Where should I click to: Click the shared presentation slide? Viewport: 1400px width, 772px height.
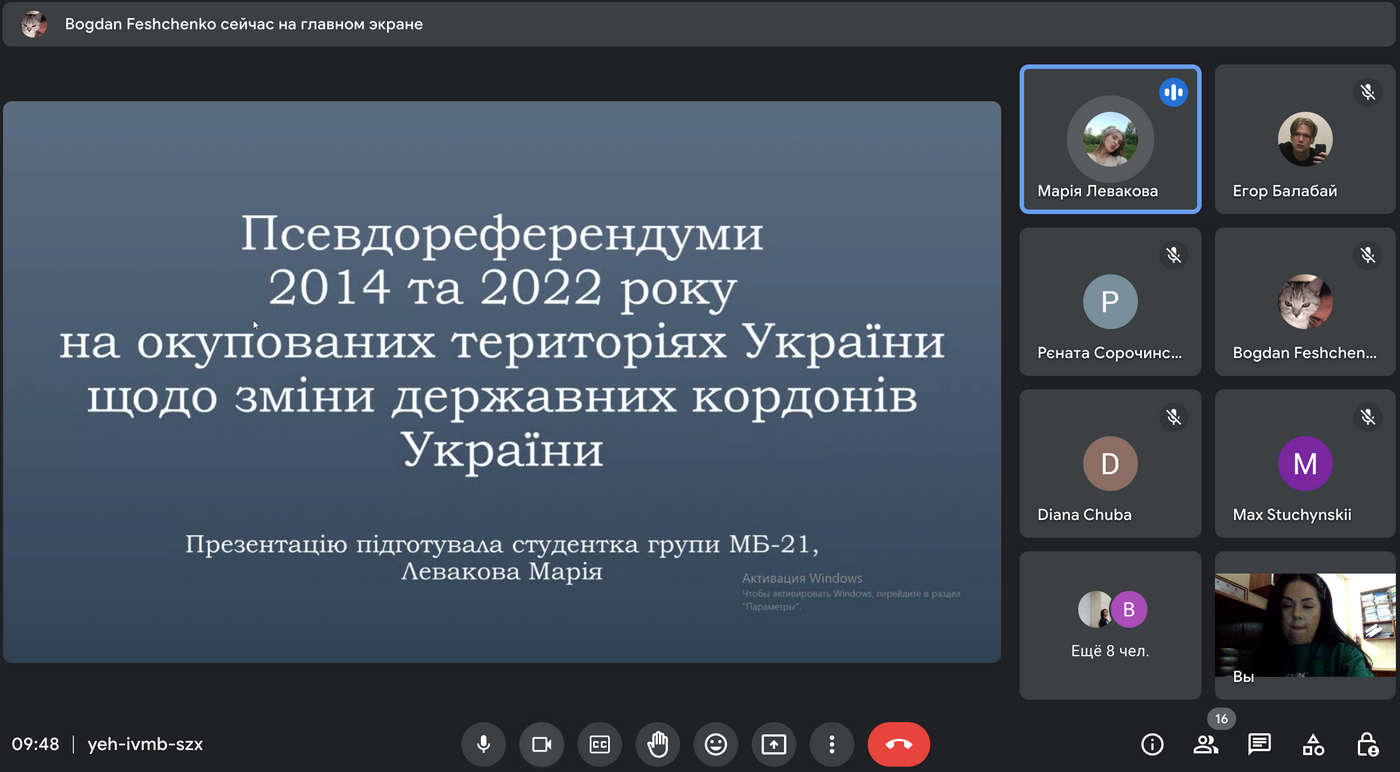tap(502, 381)
